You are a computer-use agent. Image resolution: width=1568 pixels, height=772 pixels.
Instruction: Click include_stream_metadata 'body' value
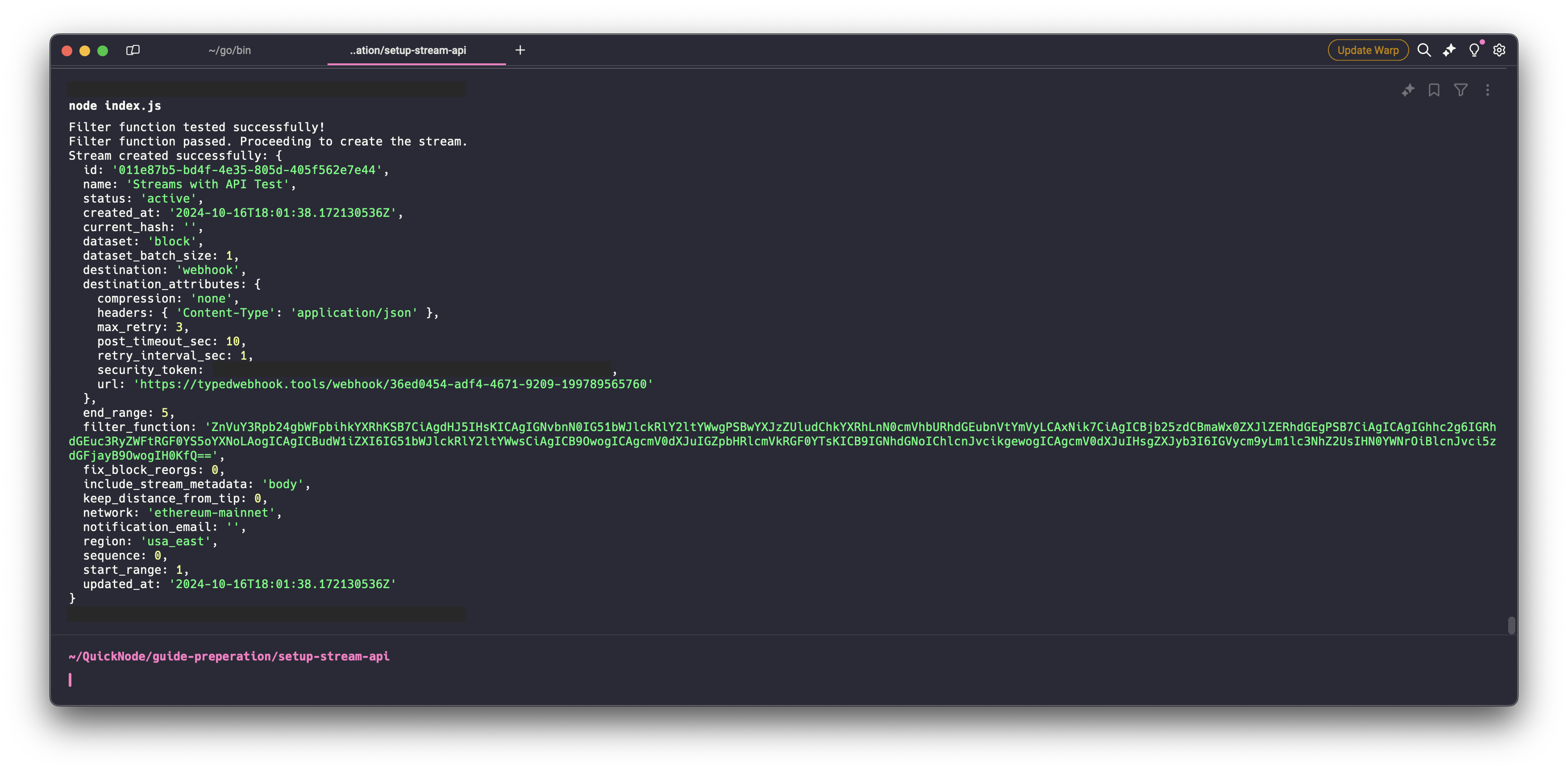pyautogui.click(x=283, y=484)
